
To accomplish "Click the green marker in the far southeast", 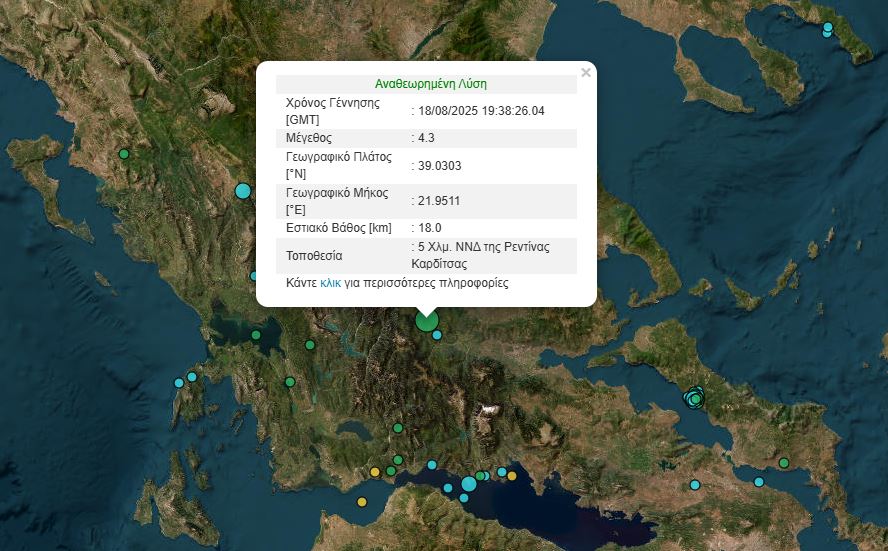I will tap(784, 463).
